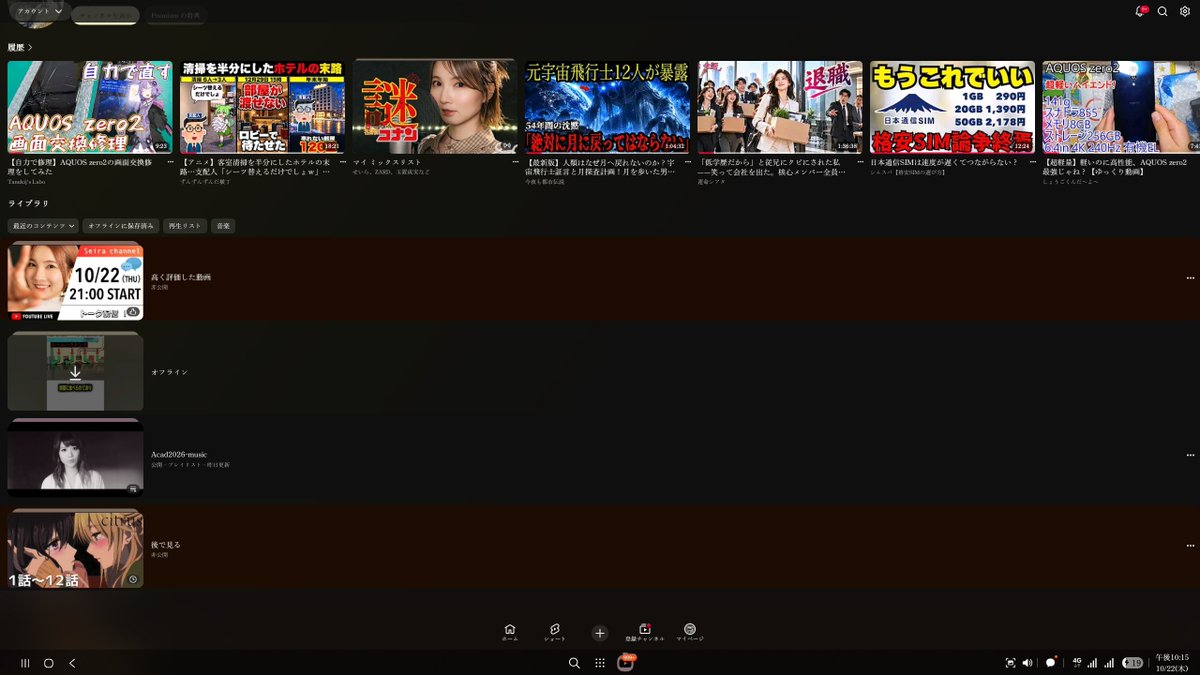This screenshot has width=1200, height=675.
Task: Open taskbar battery indicator showing 19
Action: (x=1133, y=663)
